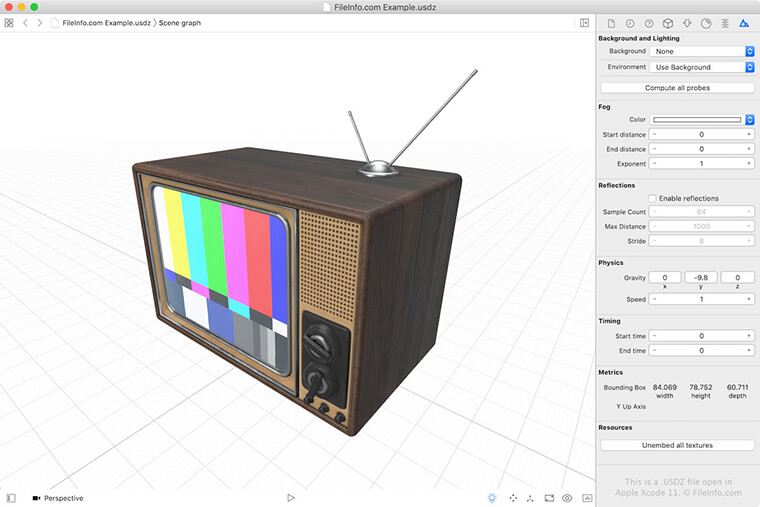Toggle default lighting bulb icon
This screenshot has height=507, width=760.
point(492,497)
